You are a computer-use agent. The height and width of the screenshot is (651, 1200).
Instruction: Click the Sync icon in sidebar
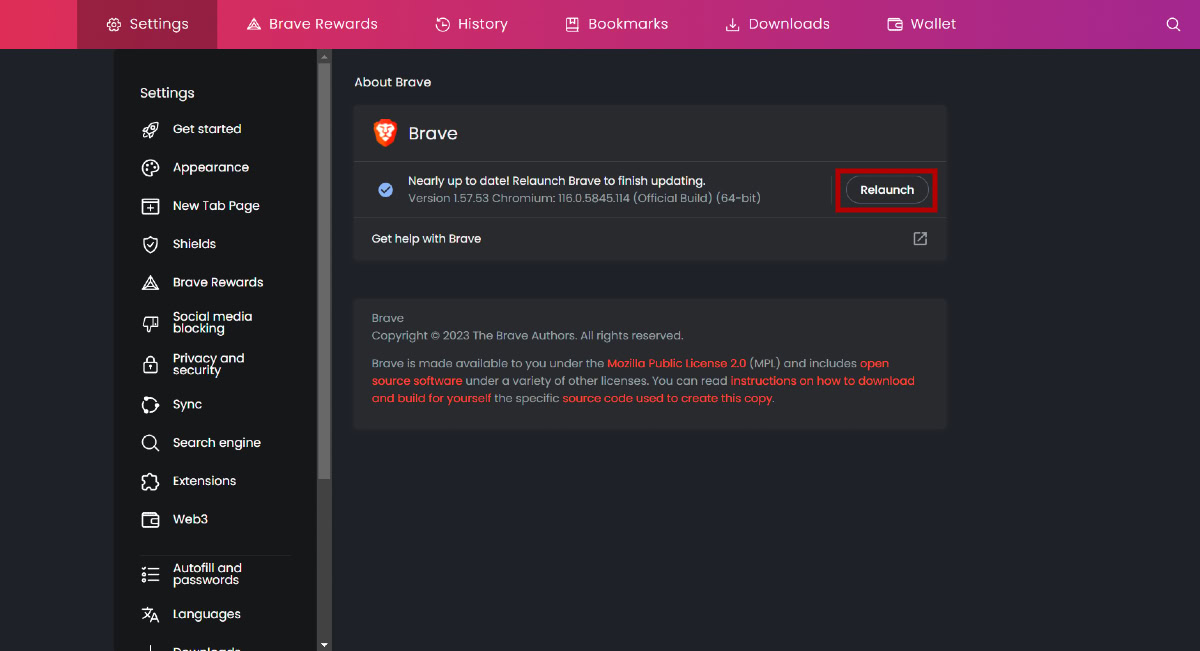point(150,405)
